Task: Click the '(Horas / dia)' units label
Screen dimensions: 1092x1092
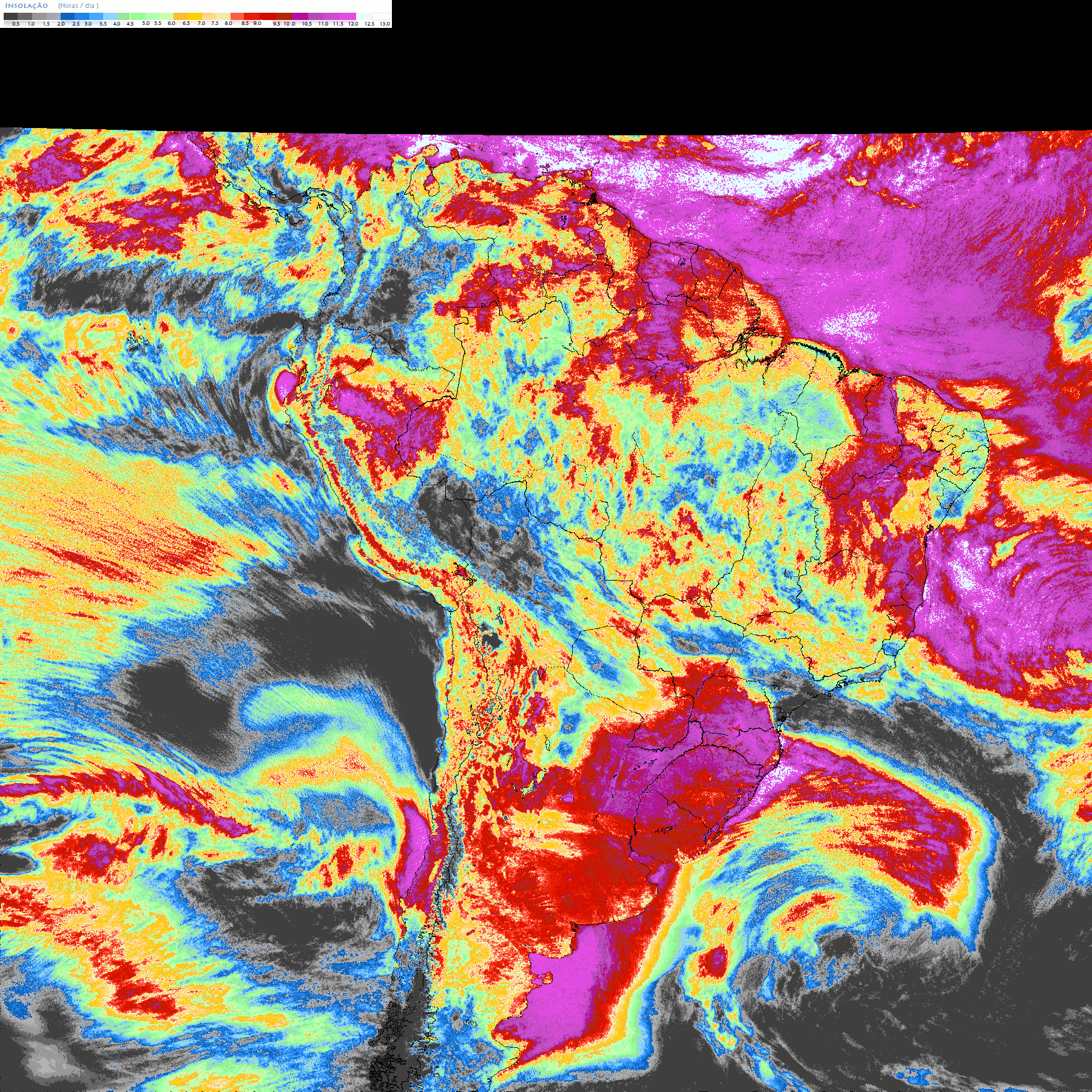Action: click(78, 5)
